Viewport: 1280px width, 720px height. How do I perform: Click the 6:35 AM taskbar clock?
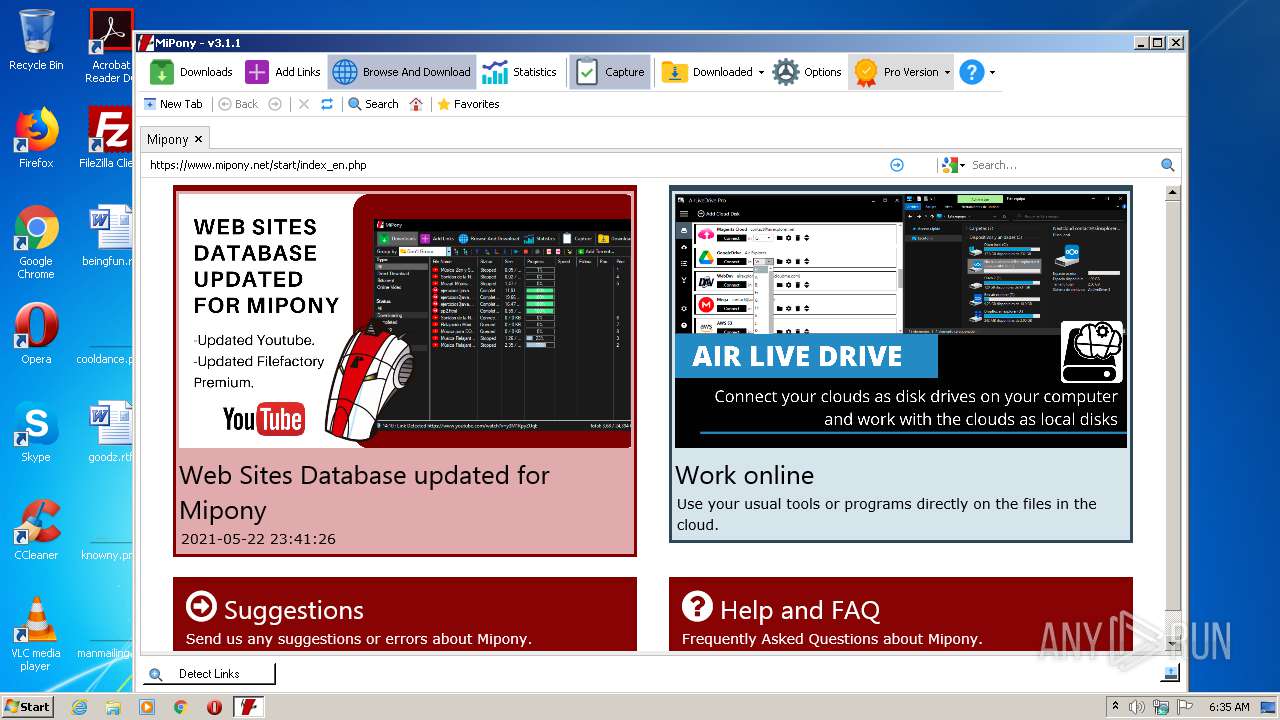[1229, 707]
